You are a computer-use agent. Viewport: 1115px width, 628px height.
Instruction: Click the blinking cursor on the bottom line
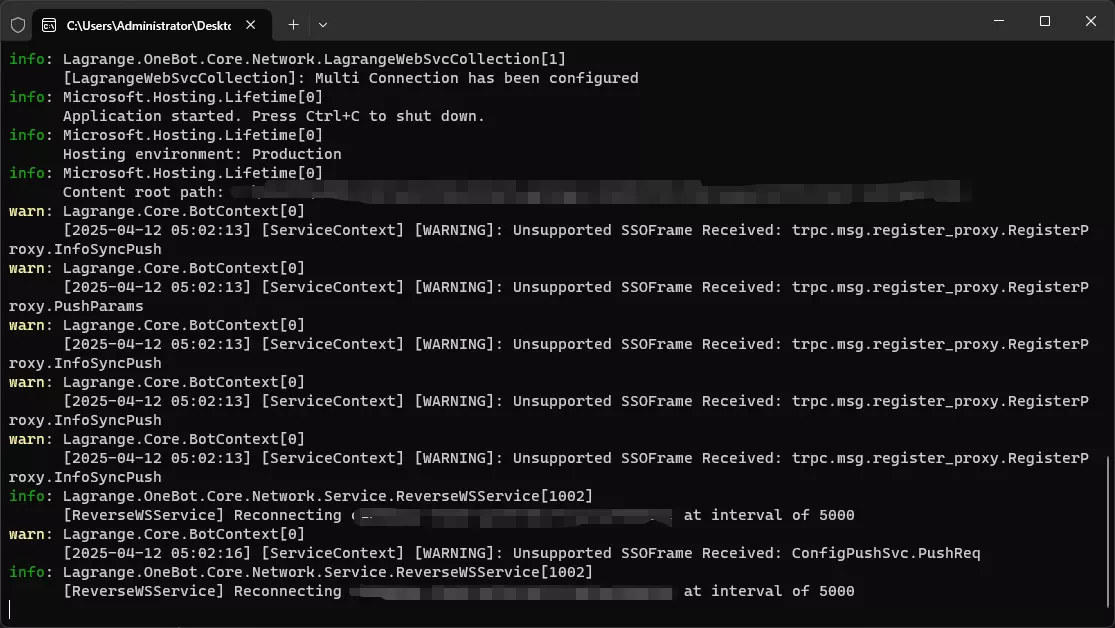point(9,610)
